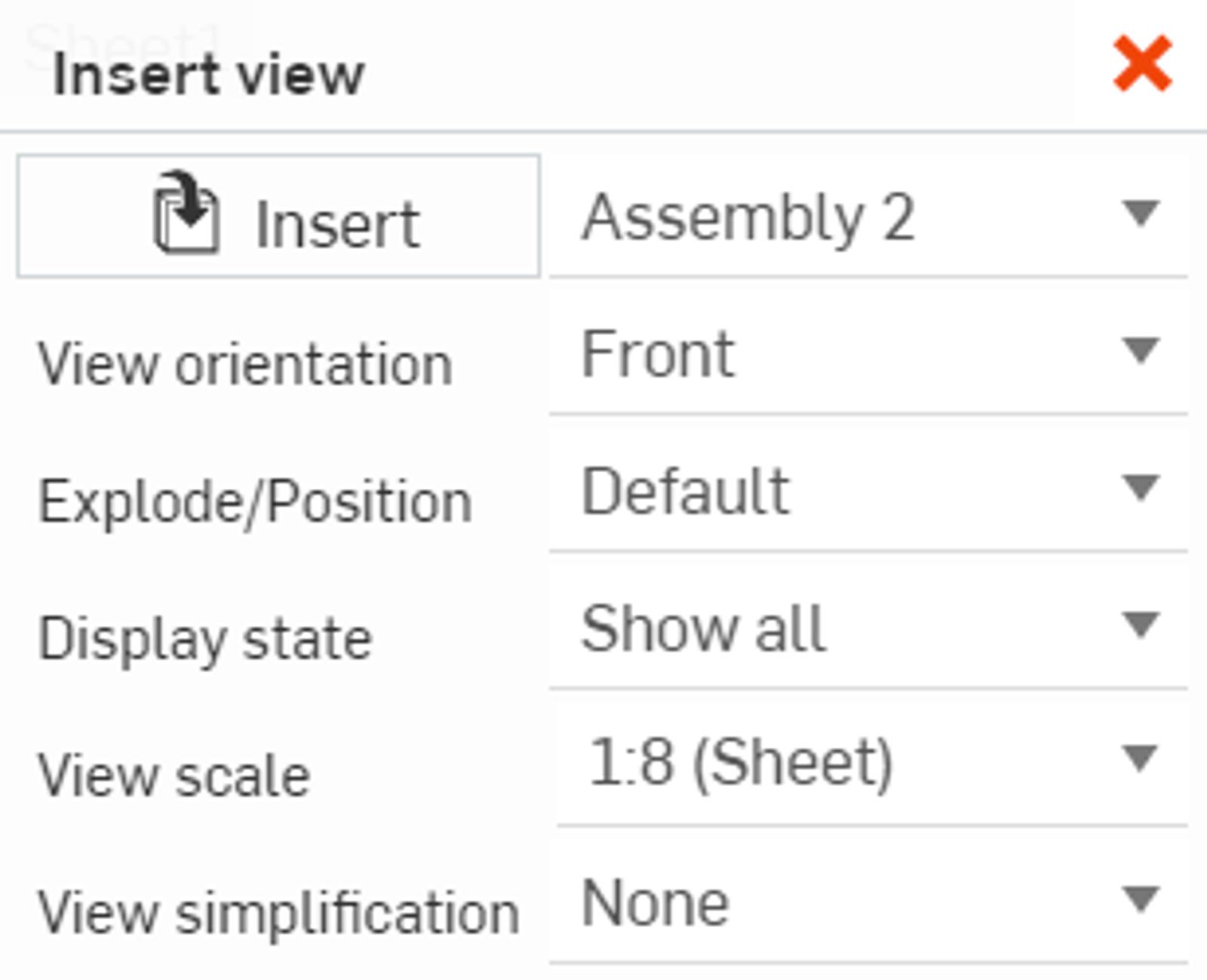Click the View scale label
Viewport: 1207px width, 980px height.
tap(174, 776)
